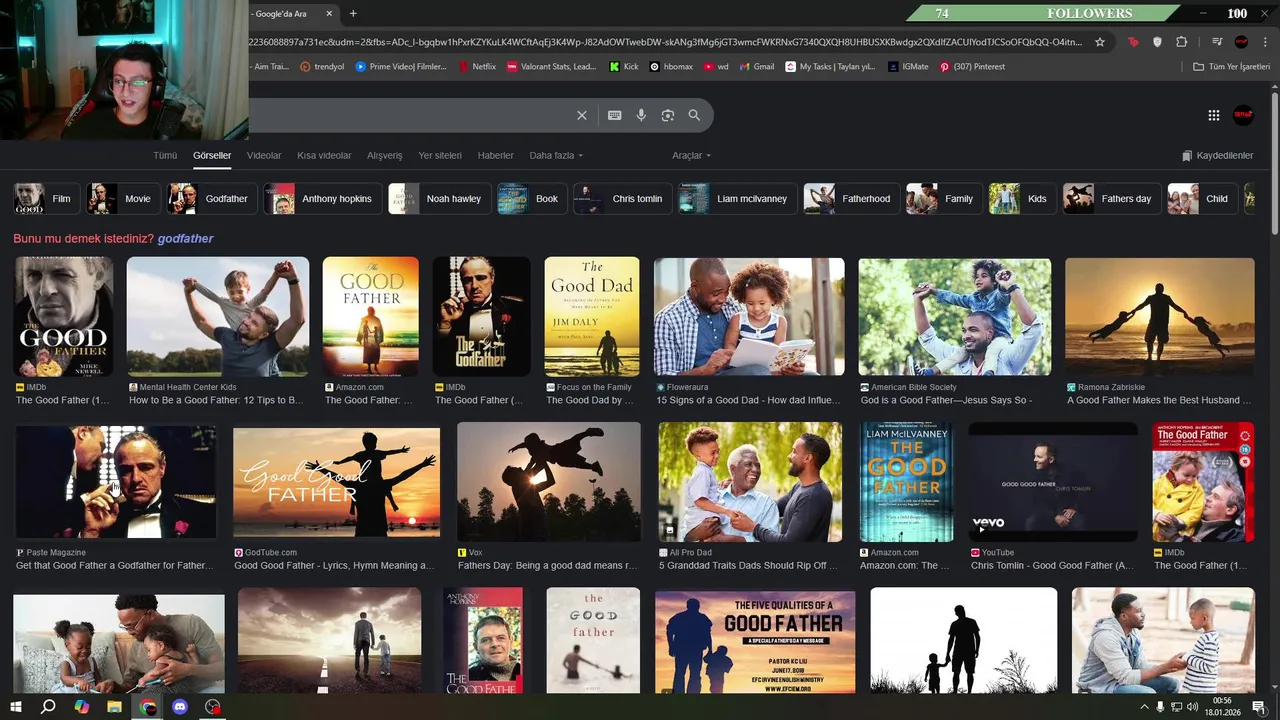Click the Google search input field
1280x720 pixels.
[x=410, y=115]
